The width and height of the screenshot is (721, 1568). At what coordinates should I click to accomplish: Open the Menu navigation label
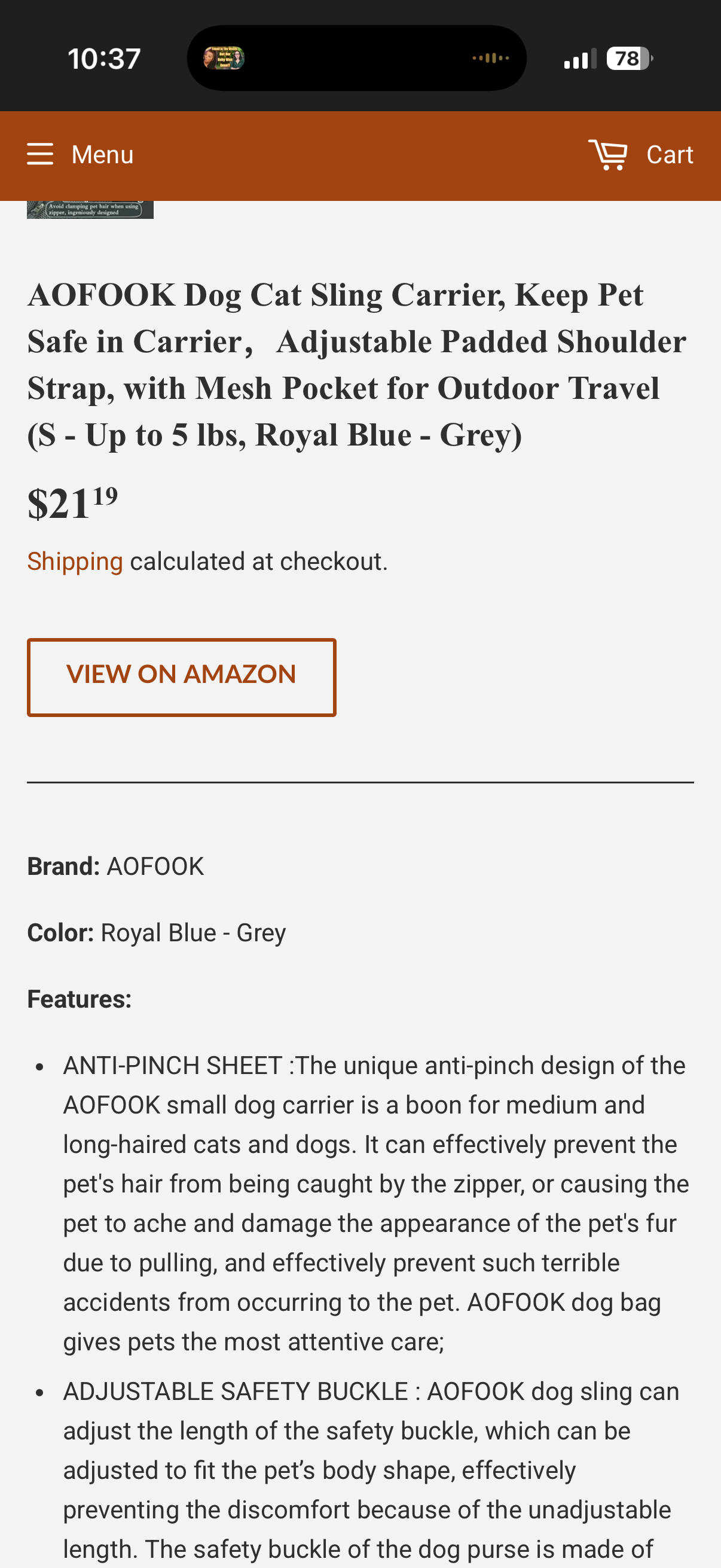click(x=102, y=155)
